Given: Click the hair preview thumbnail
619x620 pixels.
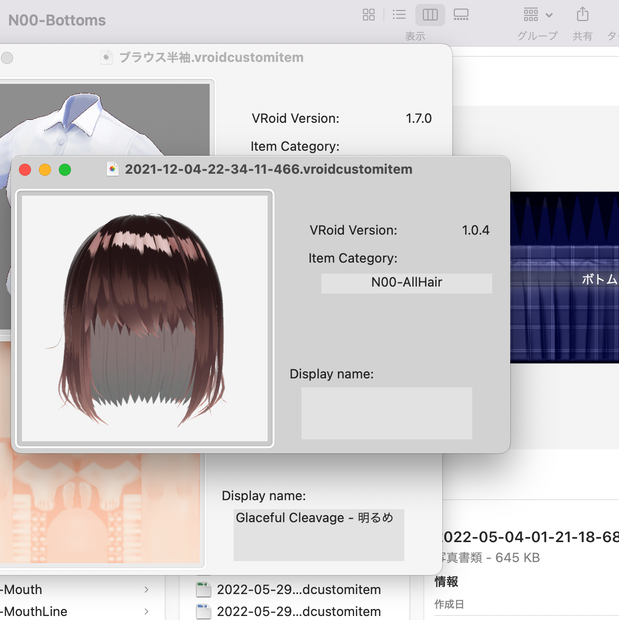Looking at the screenshot, I should pos(145,319).
